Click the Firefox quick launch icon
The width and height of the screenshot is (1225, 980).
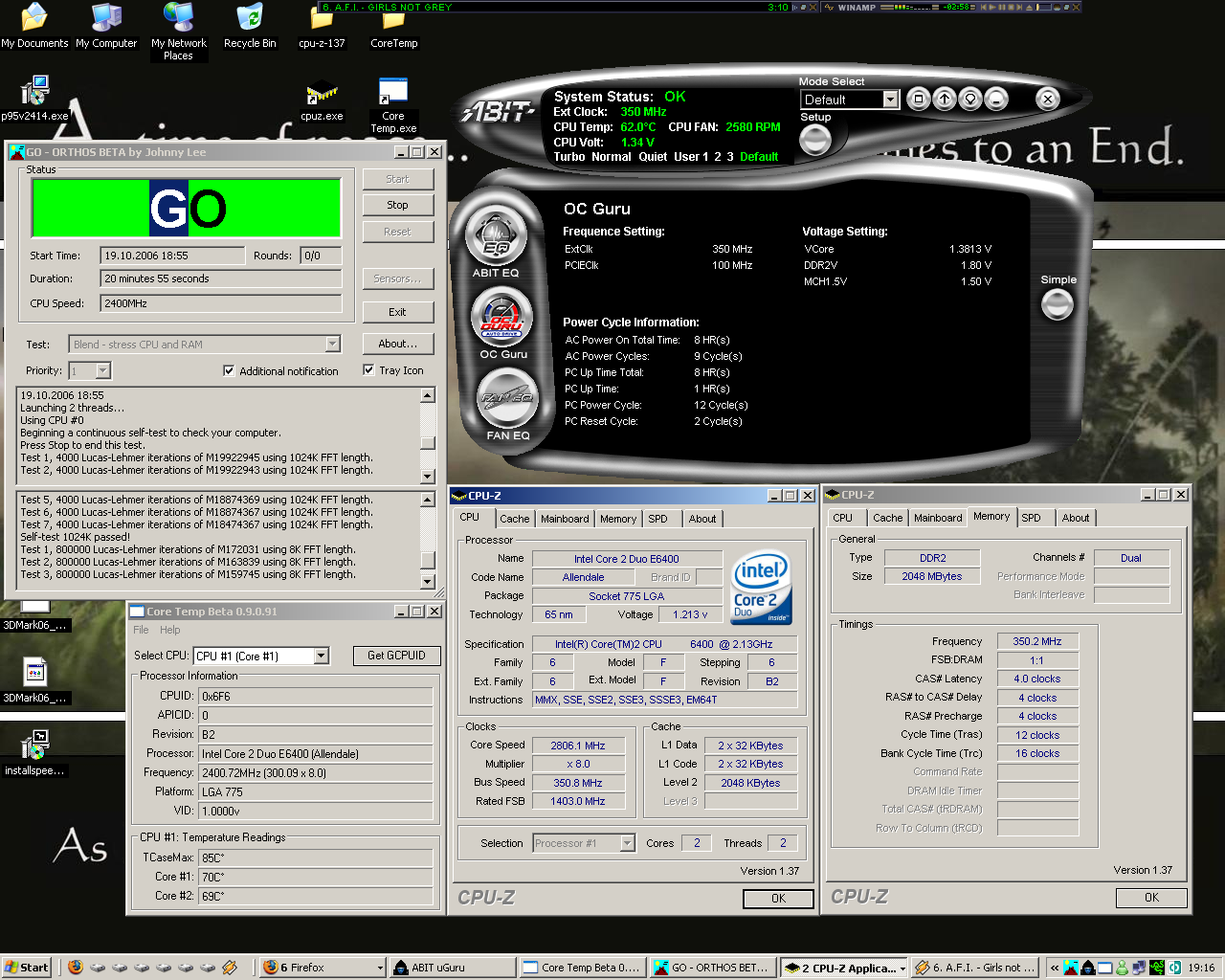[x=76, y=968]
